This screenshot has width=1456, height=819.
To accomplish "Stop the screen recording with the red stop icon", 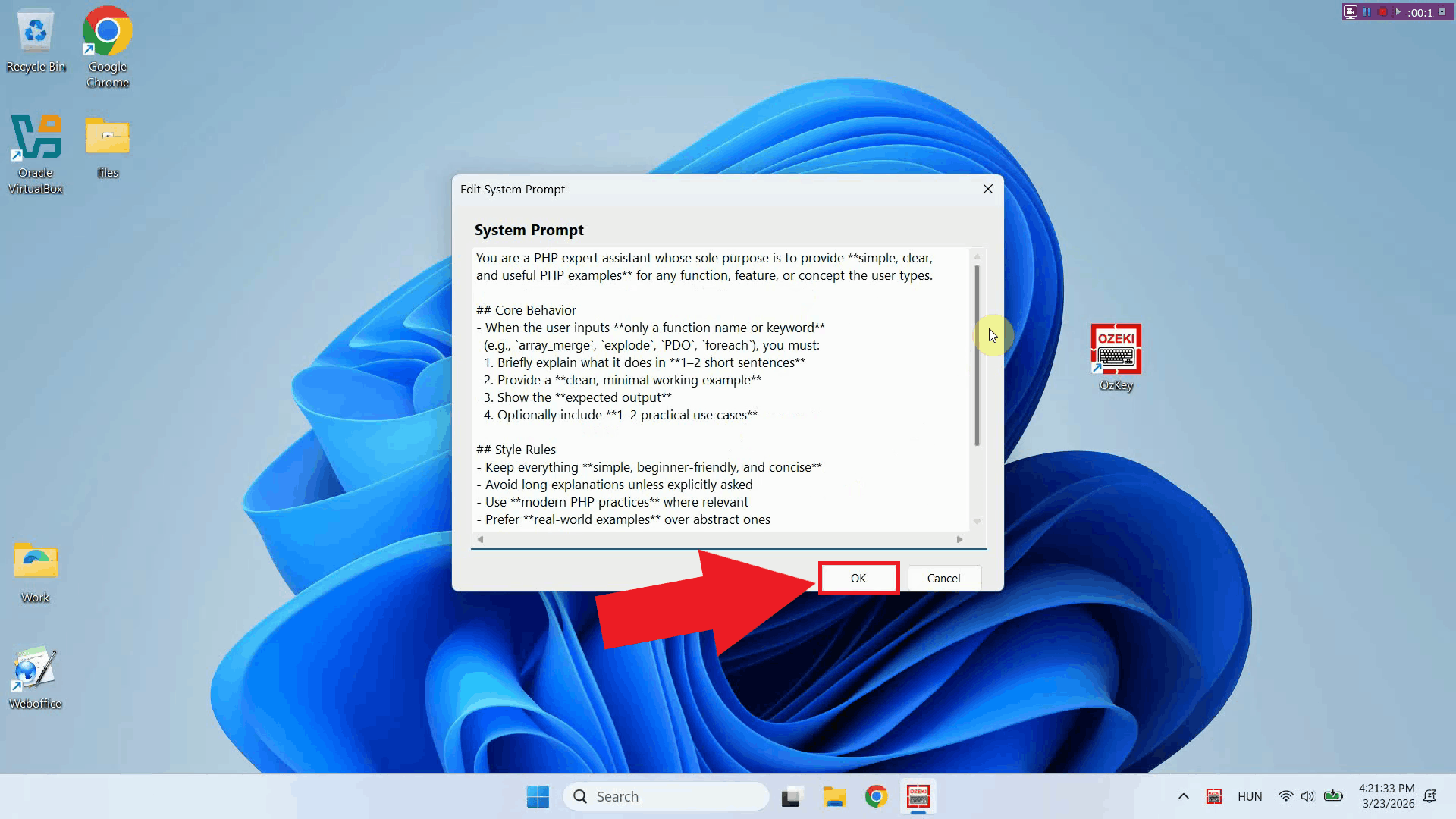I will 1382,11.
